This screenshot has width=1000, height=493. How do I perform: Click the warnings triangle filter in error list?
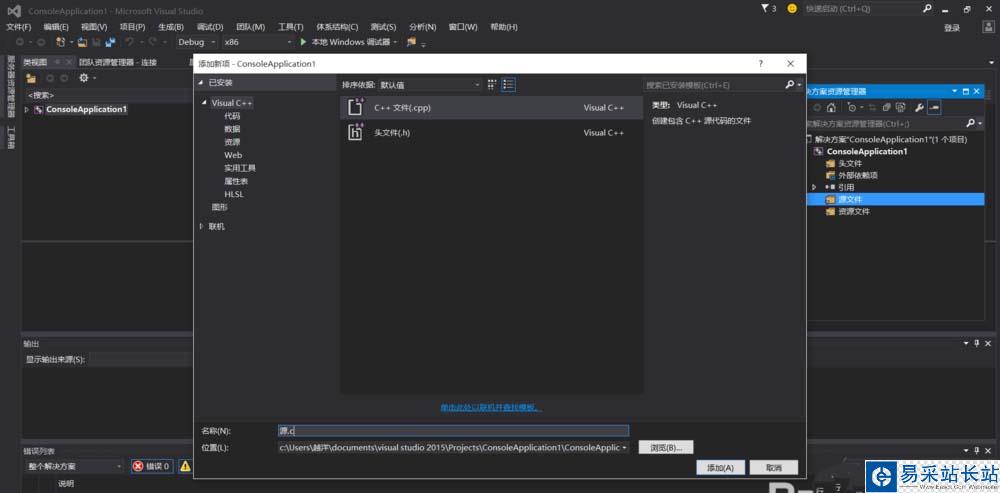point(185,466)
